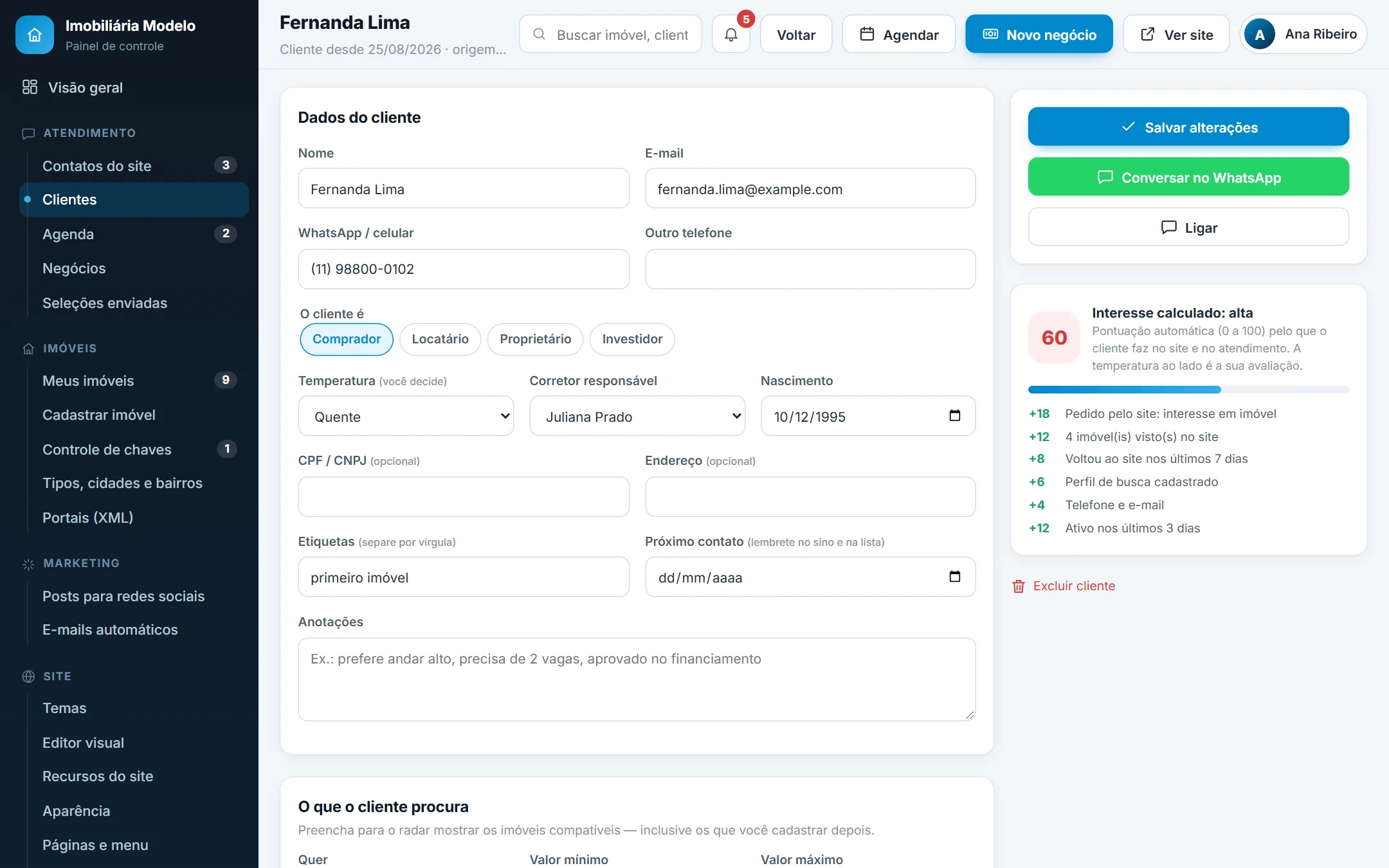The image size is (1389, 868).
Task: Click calendar icon in Agendar button
Action: tap(867, 34)
